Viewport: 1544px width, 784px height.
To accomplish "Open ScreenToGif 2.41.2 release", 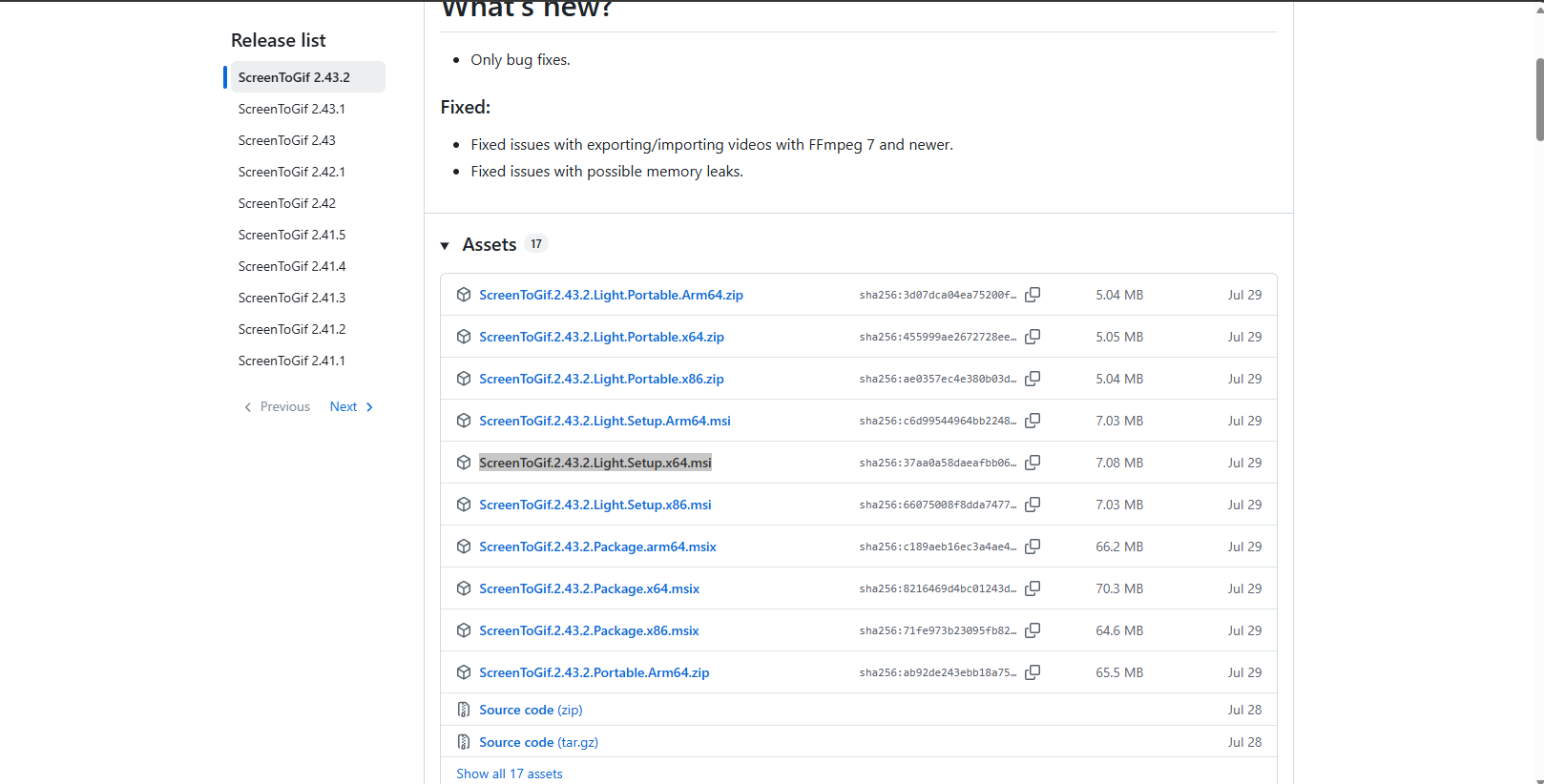I will [x=292, y=329].
